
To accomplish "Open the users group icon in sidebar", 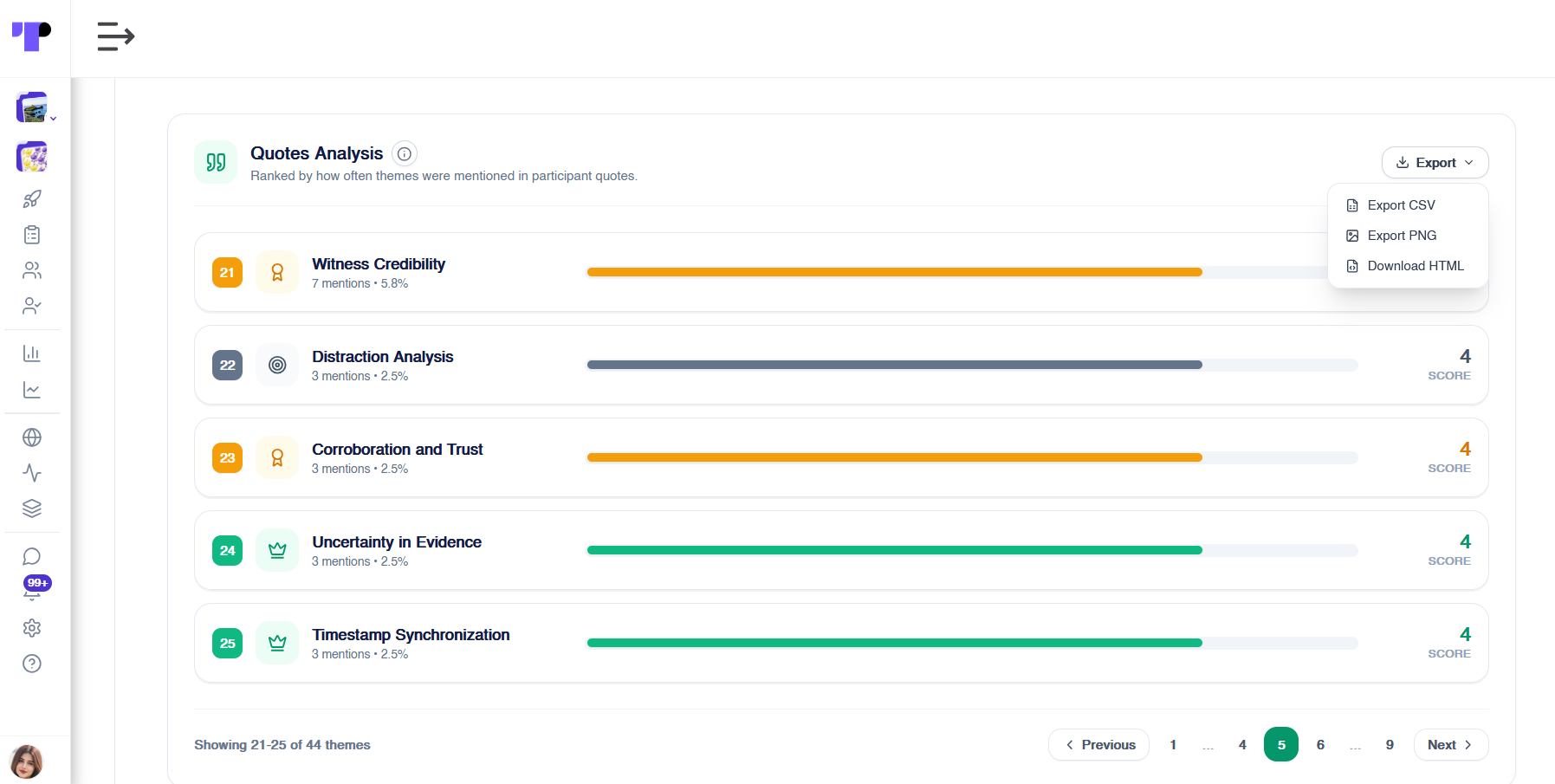I will point(32,270).
